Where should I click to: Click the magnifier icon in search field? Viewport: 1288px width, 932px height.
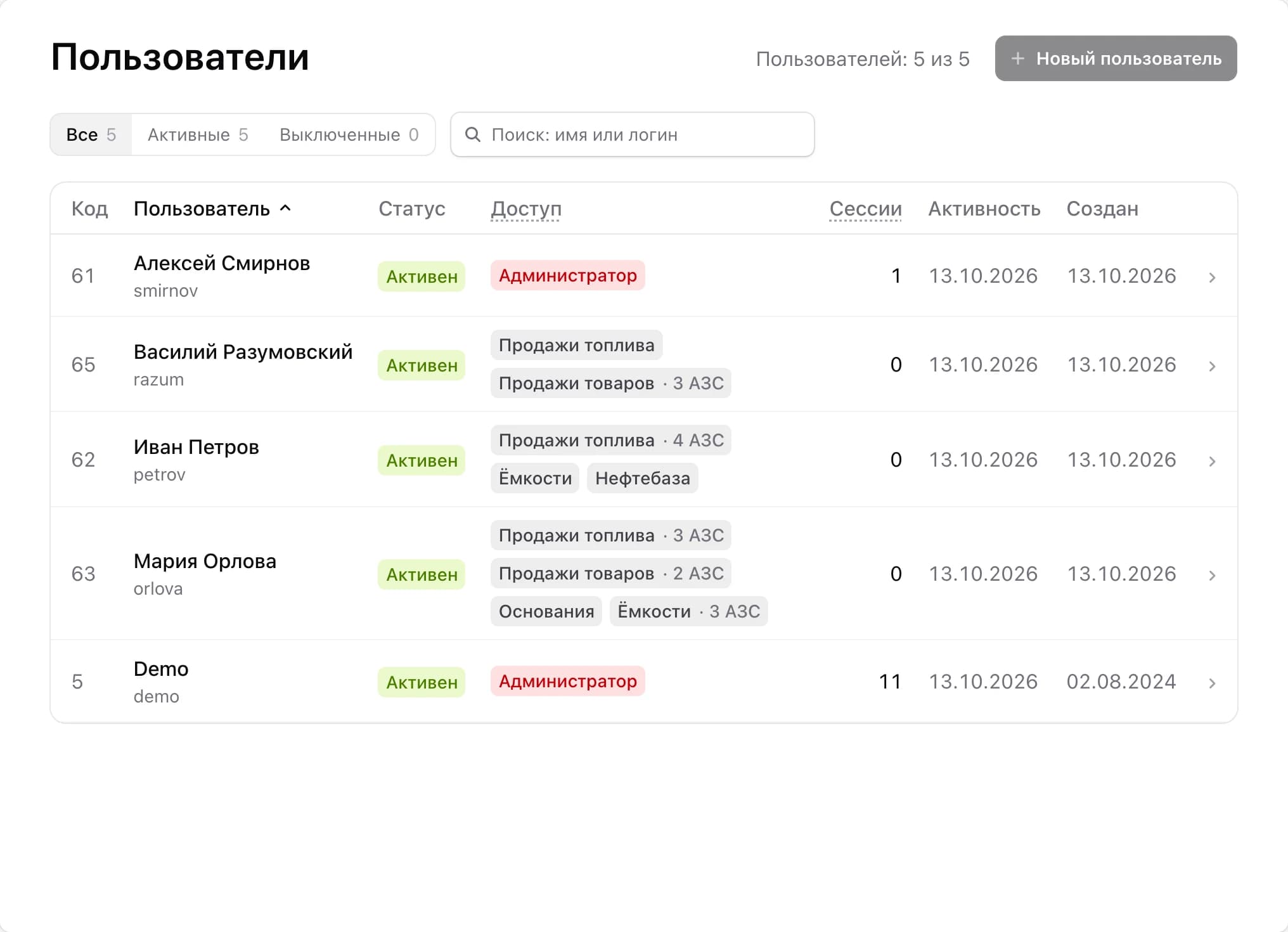[473, 134]
